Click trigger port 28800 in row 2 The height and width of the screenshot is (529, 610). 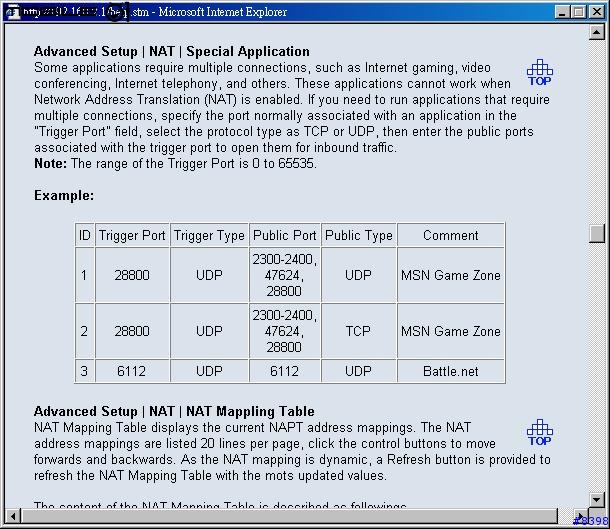(132, 331)
